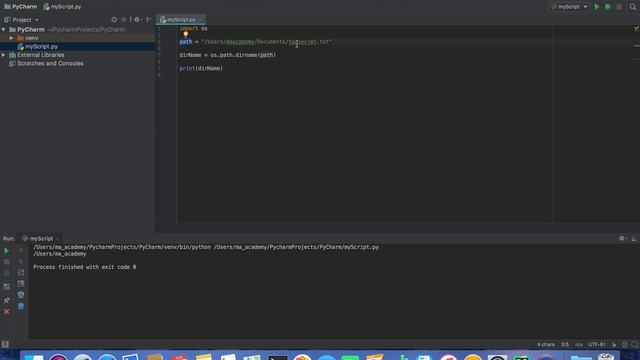Click the UTF-8 encoding selector in status bar
This screenshot has width=640, height=360.
[x=597, y=345]
